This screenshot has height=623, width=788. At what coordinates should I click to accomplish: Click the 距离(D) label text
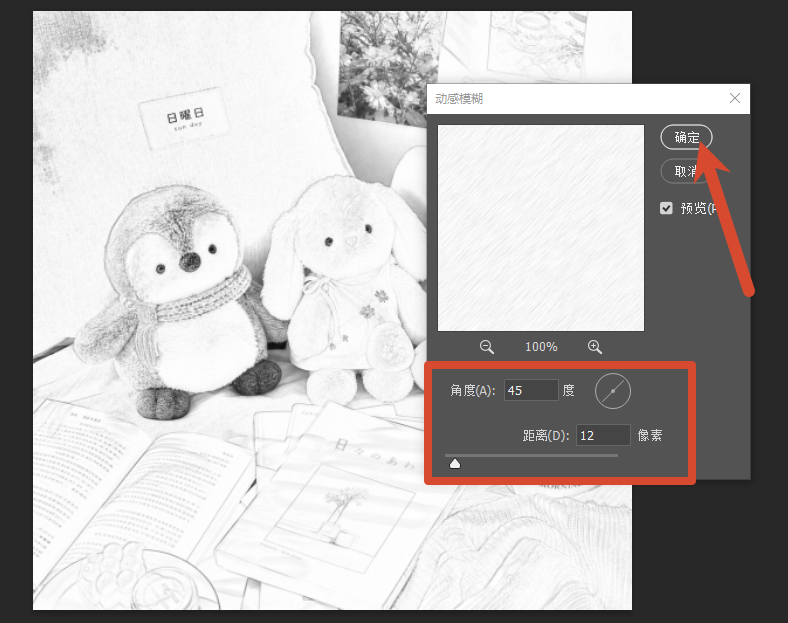click(x=546, y=435)
